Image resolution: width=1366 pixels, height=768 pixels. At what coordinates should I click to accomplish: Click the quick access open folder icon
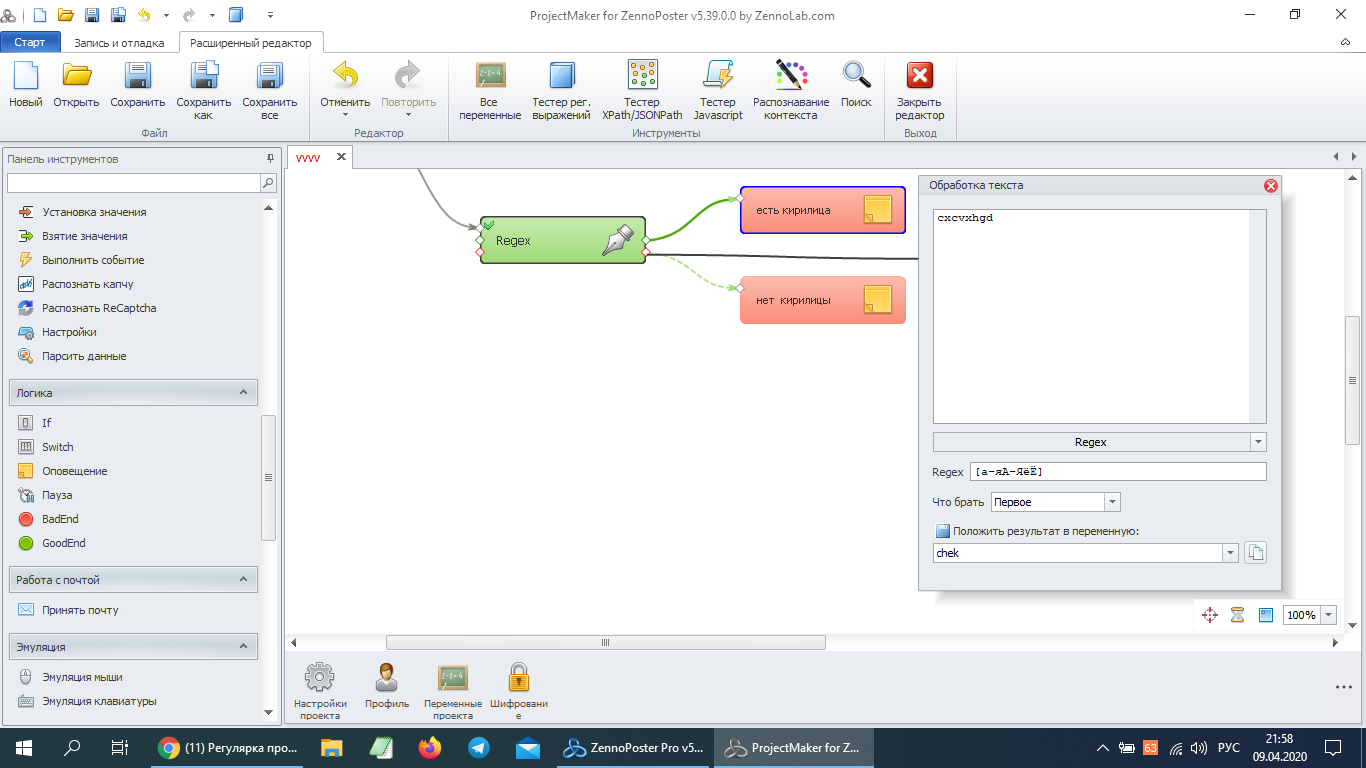66,15
